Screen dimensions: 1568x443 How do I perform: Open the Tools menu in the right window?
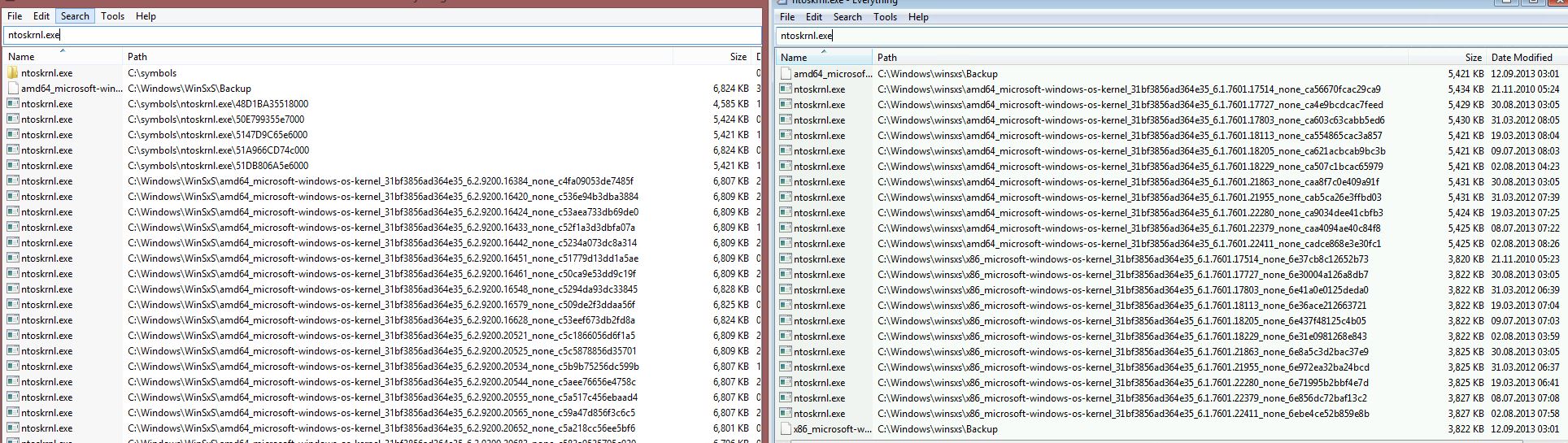[x=886, y=17]
